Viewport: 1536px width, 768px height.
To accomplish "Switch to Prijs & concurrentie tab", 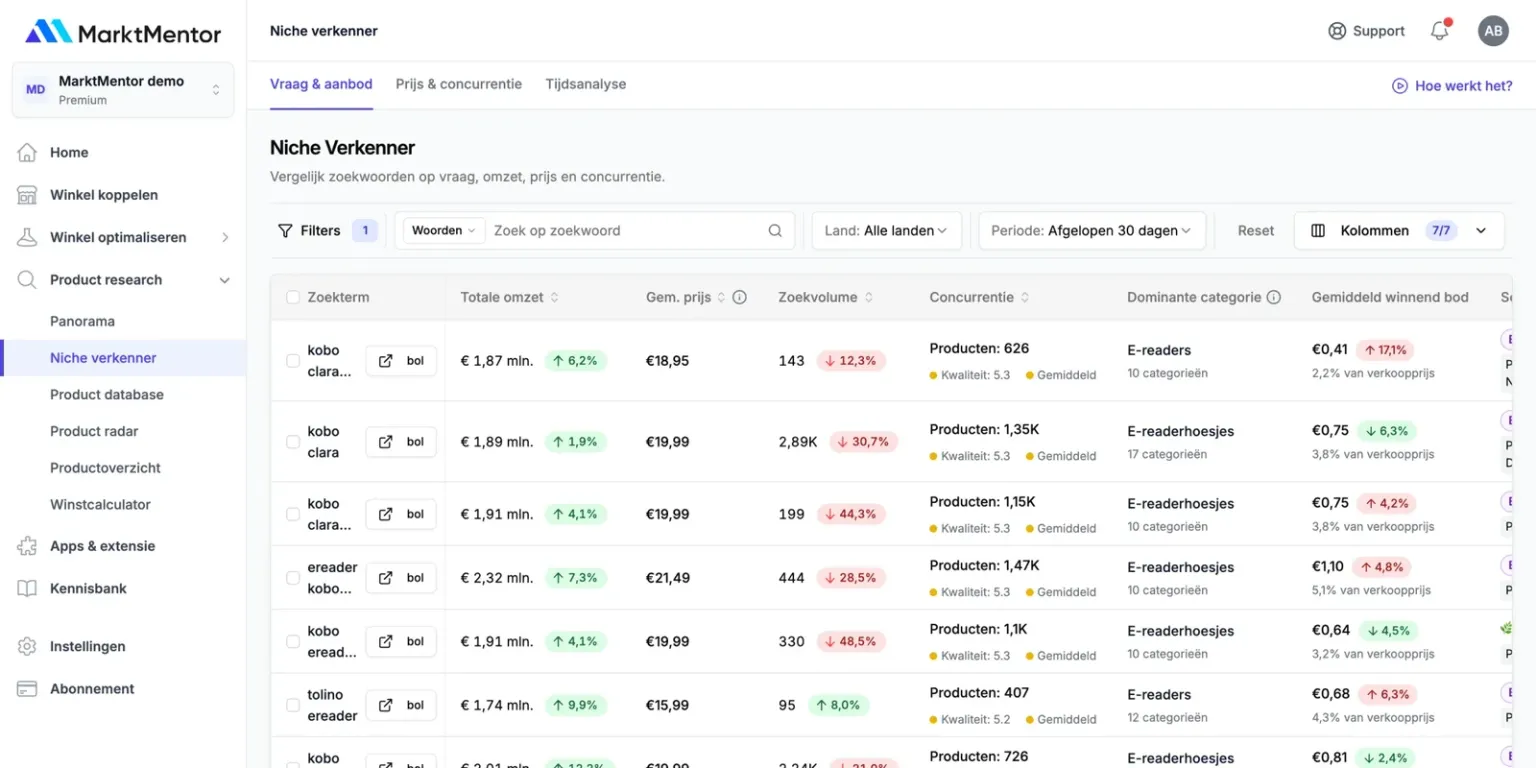I will tap(459, 84).
